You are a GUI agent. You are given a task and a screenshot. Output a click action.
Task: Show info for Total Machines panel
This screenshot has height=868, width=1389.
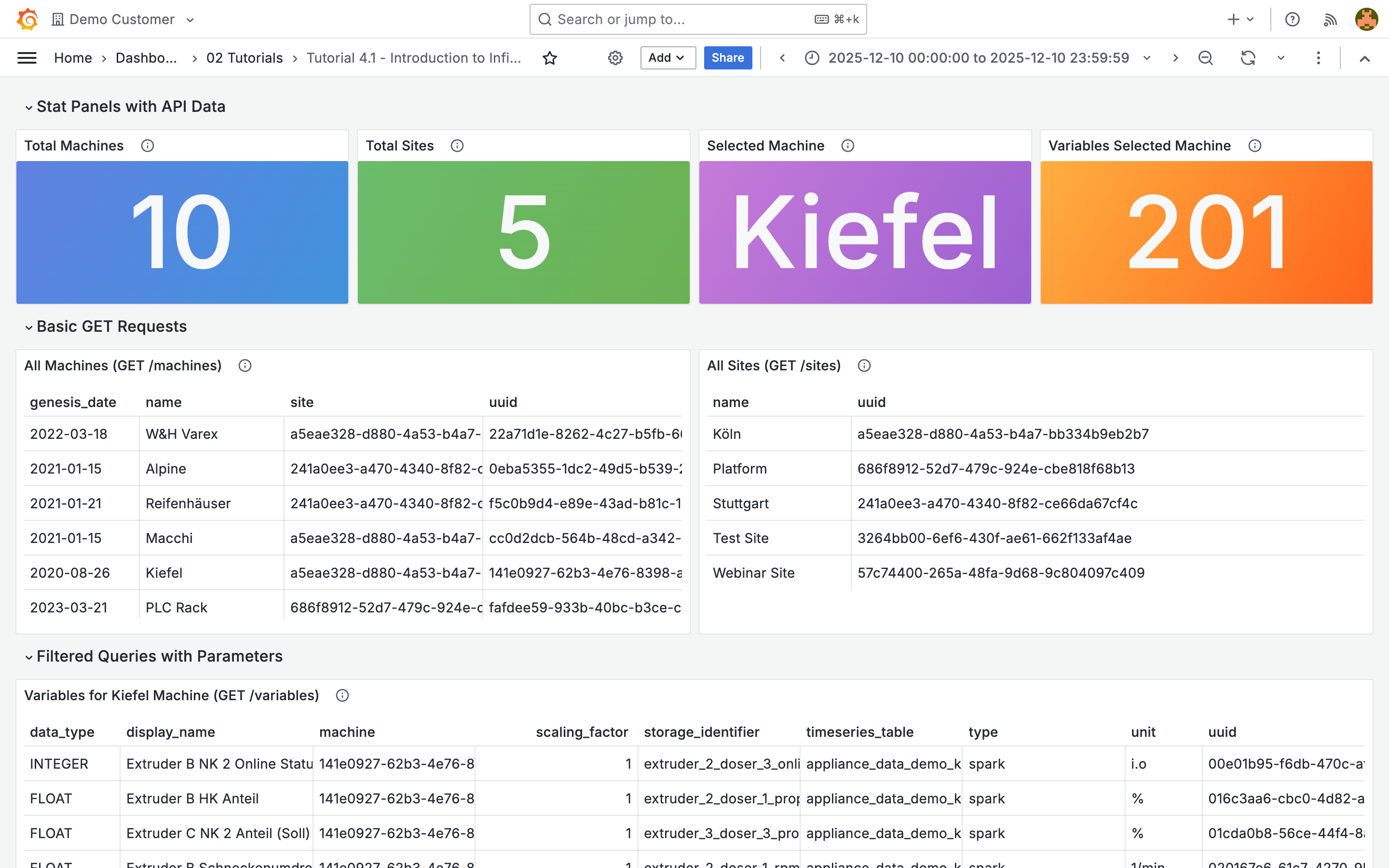148,146
